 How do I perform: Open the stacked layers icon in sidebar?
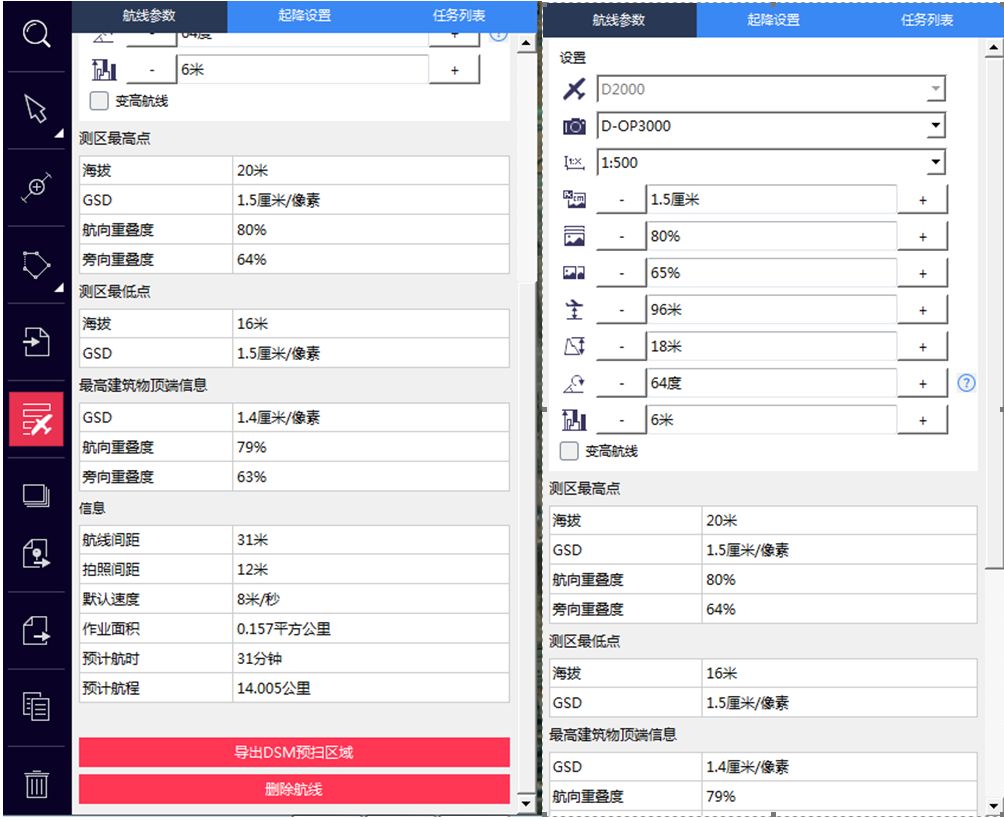36,495
